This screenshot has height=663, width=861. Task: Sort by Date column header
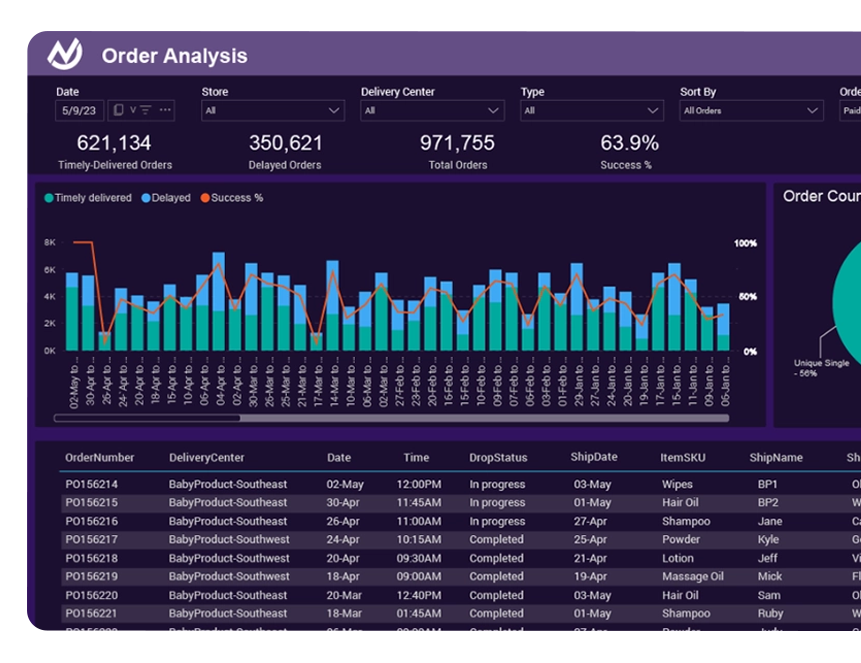pos(339,458)
